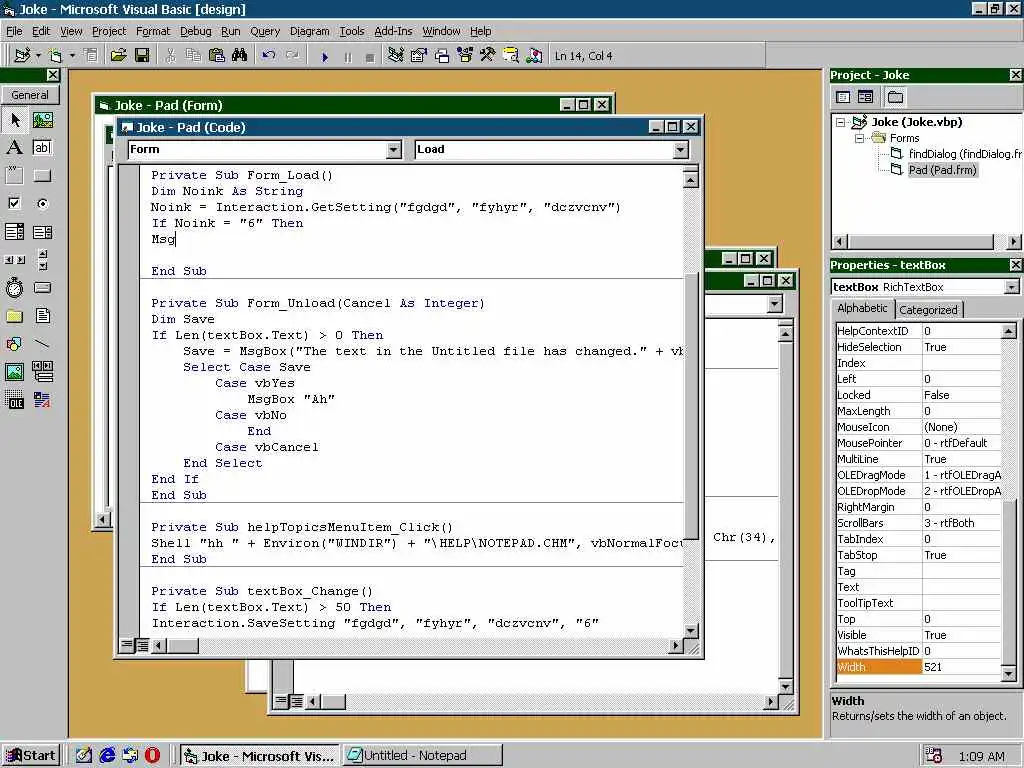Switch to the Categorized properties tab
The image size is (1024, 768).
click(928, 310)
